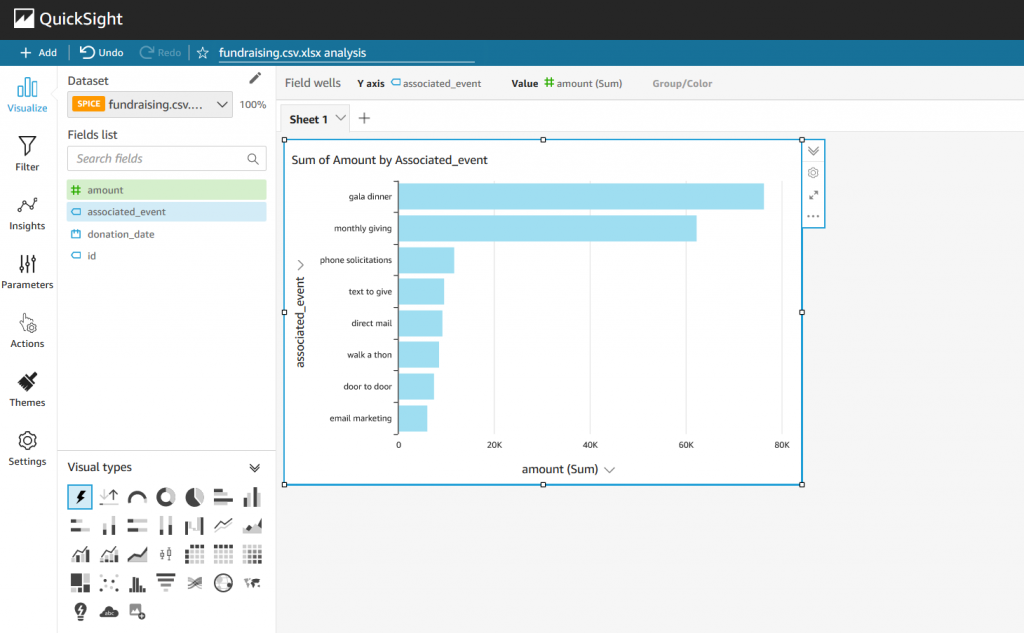Collapse the Visual types section chevron
This screenshot has height=633, width=1024.
(255, 468)
